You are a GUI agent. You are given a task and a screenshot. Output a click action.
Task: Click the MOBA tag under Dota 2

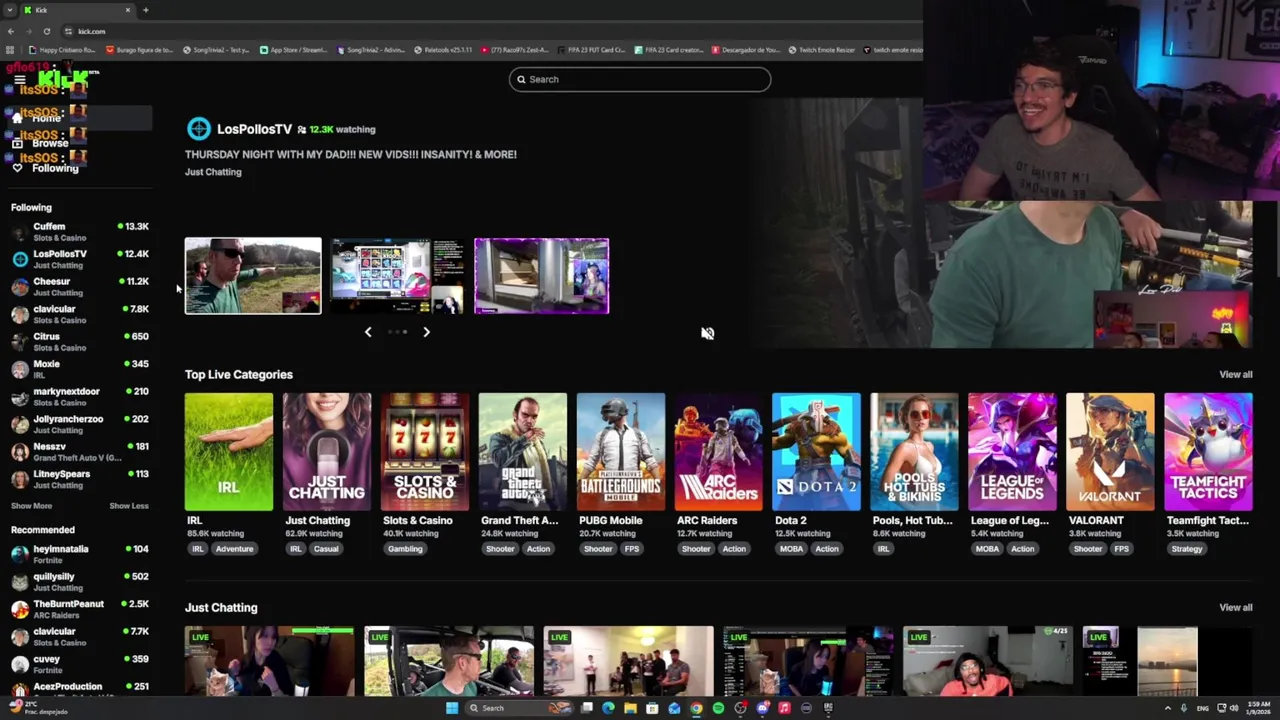coord(791,549)
